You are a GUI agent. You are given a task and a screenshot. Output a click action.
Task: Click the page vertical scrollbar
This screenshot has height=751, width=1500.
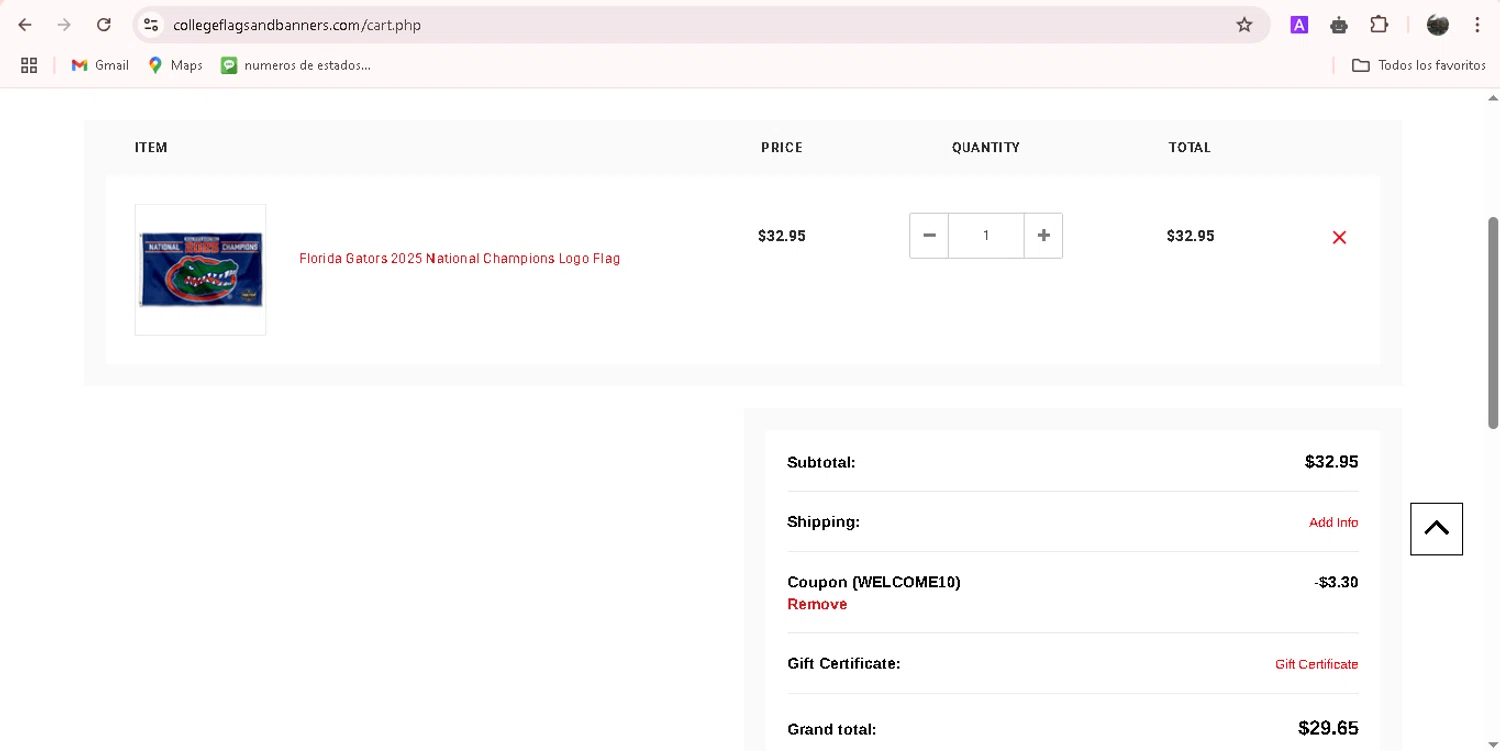1493,323
